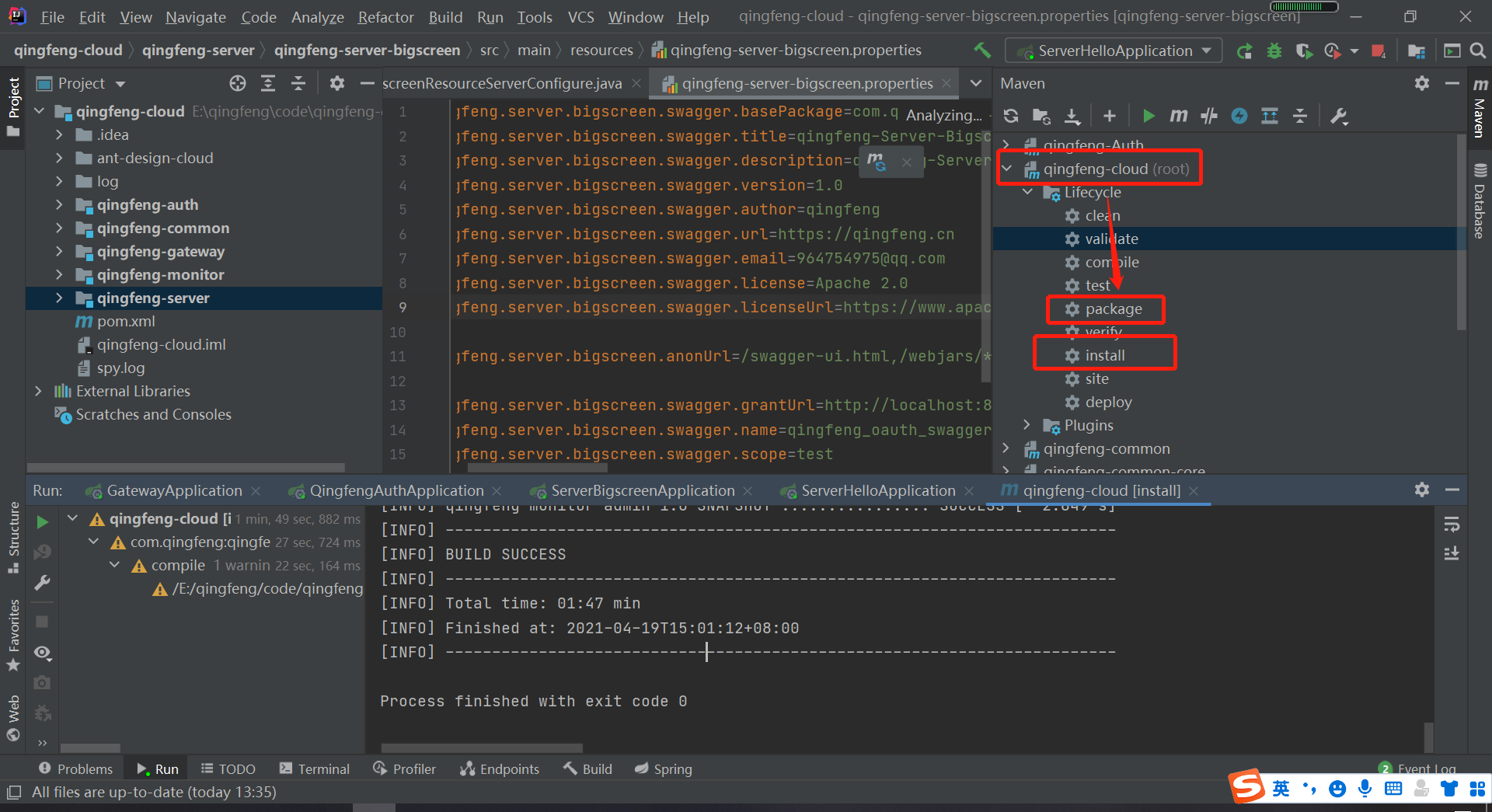
Task: Click the Maven panel vertical scrollbar
Action: coord(1462,231)
